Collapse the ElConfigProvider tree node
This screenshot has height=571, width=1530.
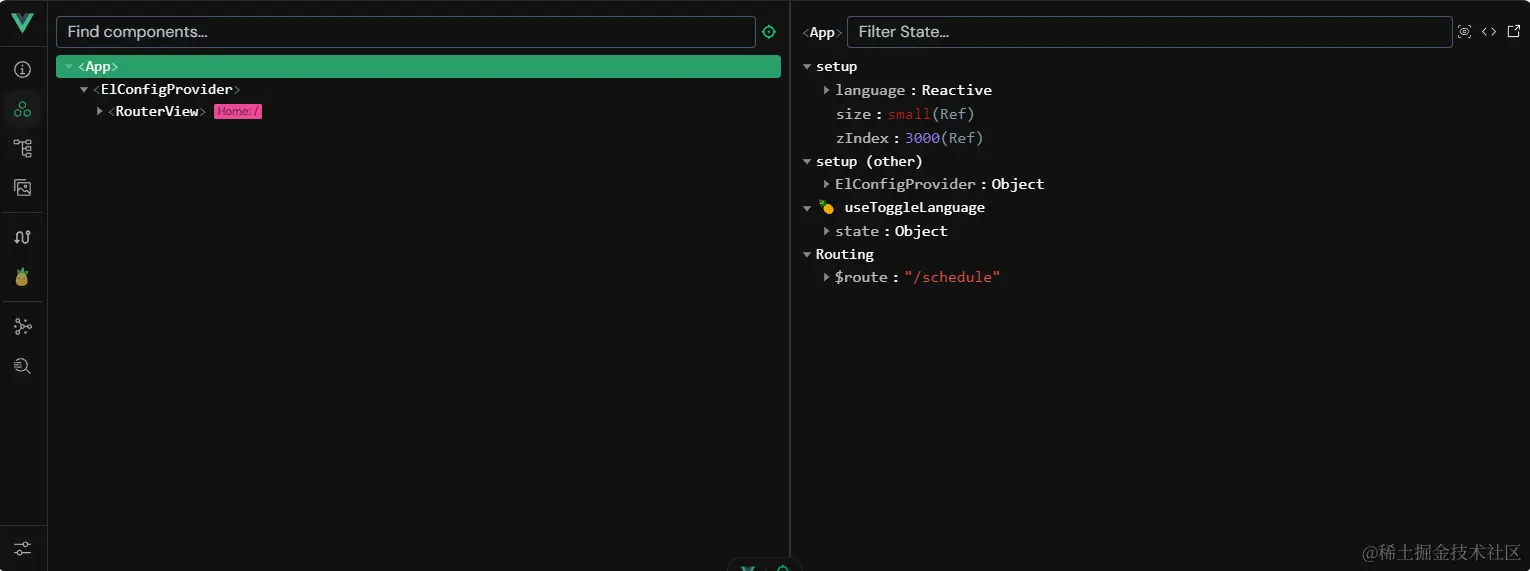click(x=84, y=90)
